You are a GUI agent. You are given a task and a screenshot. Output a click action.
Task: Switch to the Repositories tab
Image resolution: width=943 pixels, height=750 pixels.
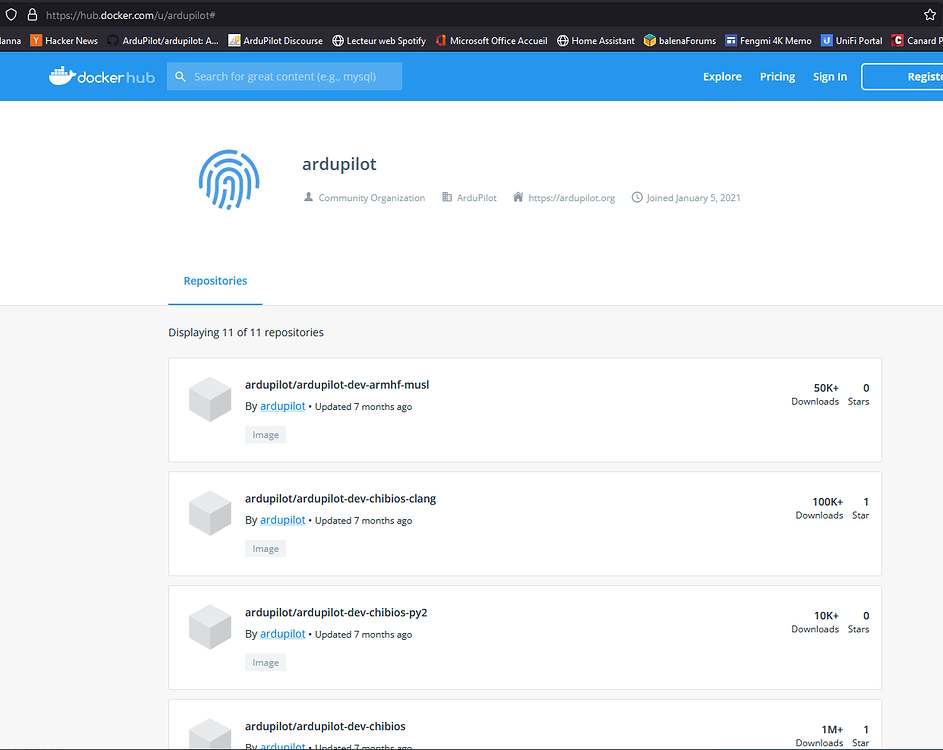point(215,281)
